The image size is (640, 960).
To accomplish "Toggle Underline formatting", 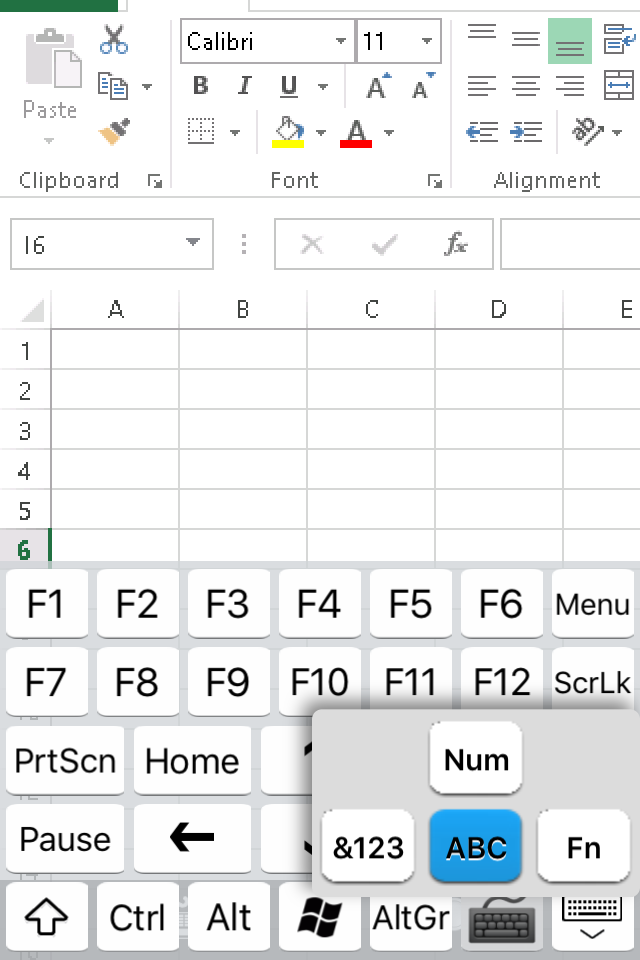I will coord(287,86).
